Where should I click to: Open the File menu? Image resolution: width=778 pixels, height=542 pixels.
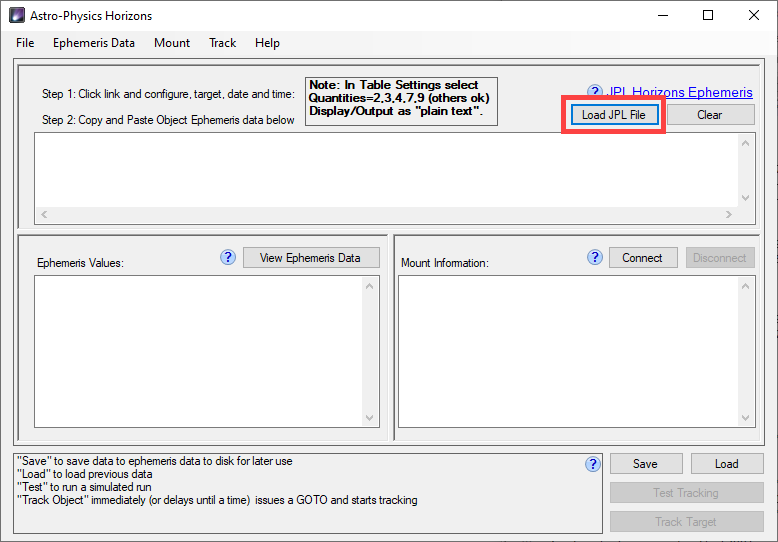pyautogui.click(x=25, y=43)
